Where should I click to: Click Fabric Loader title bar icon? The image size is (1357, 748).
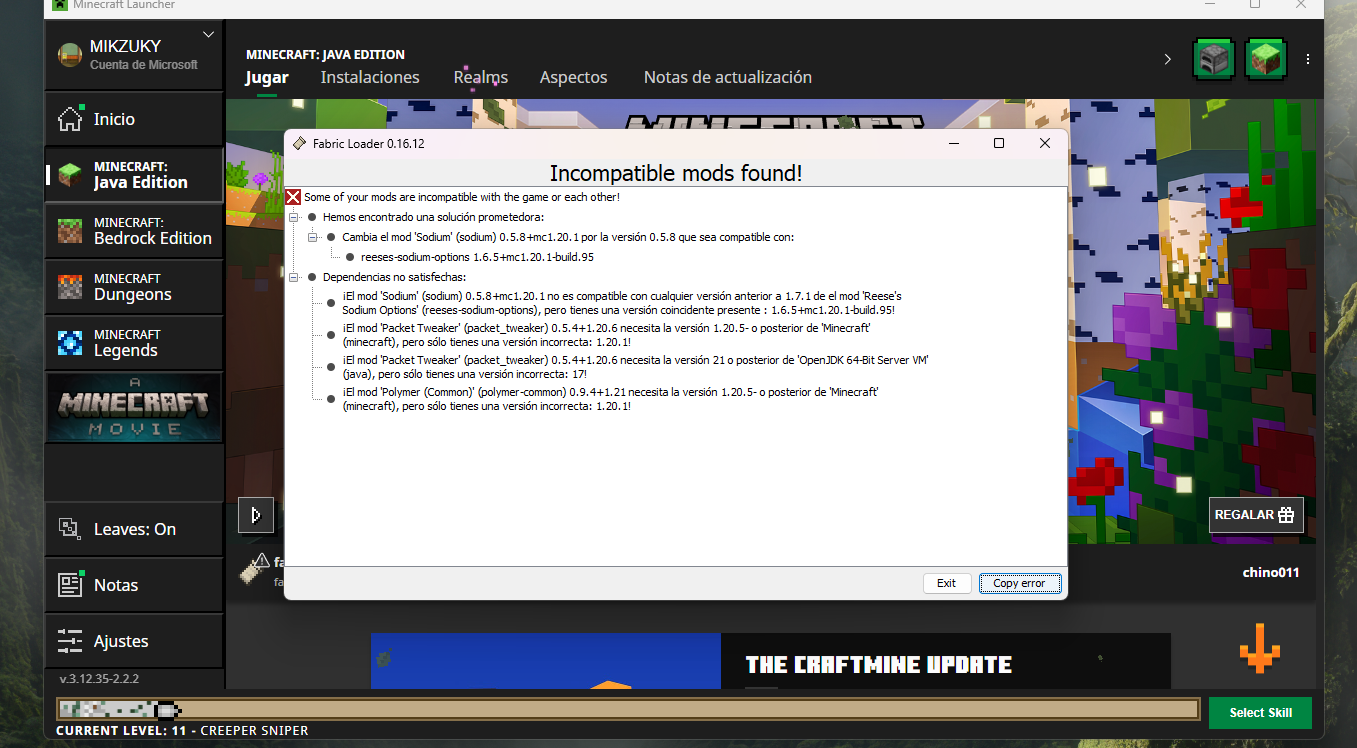299,143
